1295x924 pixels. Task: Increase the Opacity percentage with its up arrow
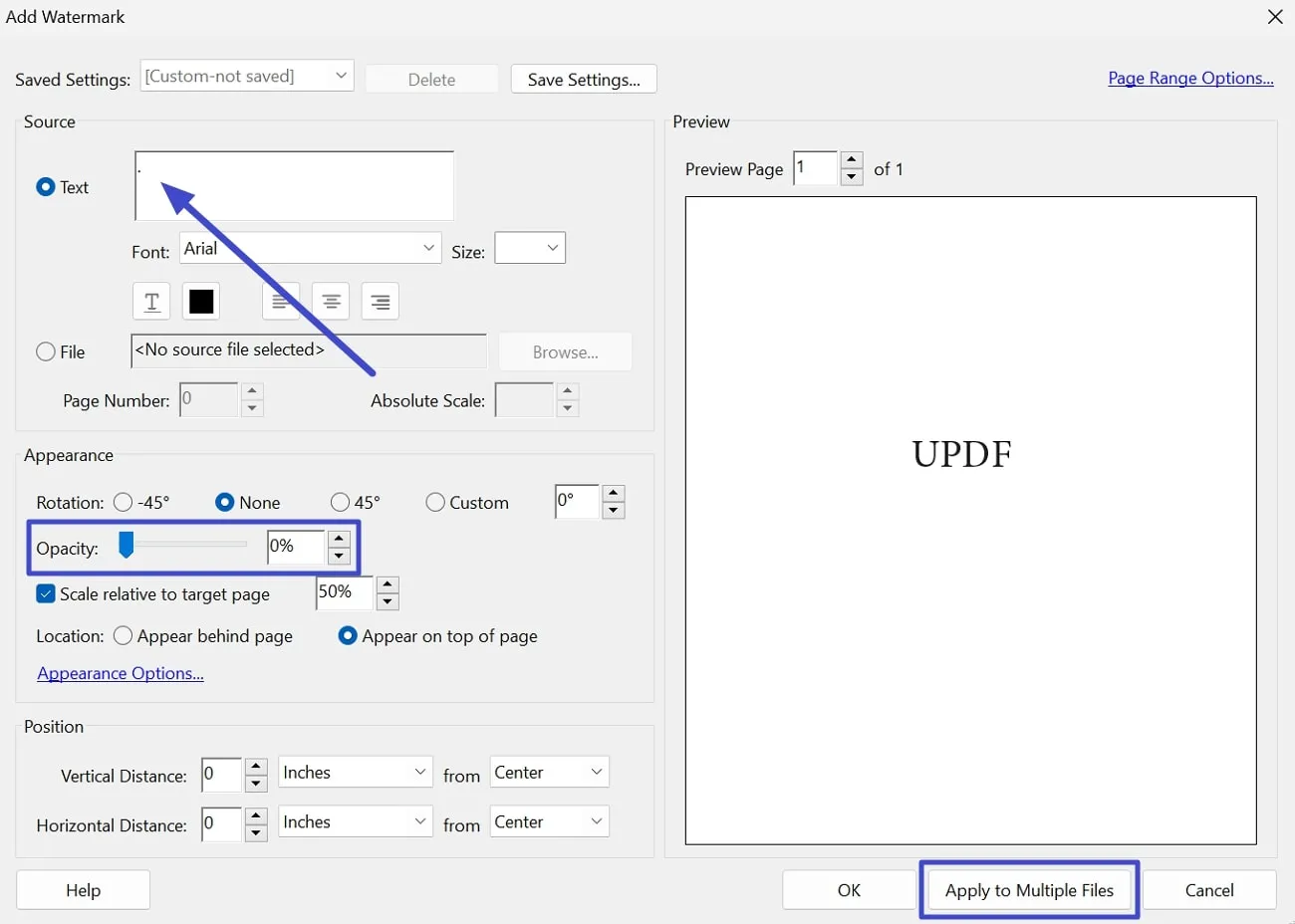(x=339, y=539)
